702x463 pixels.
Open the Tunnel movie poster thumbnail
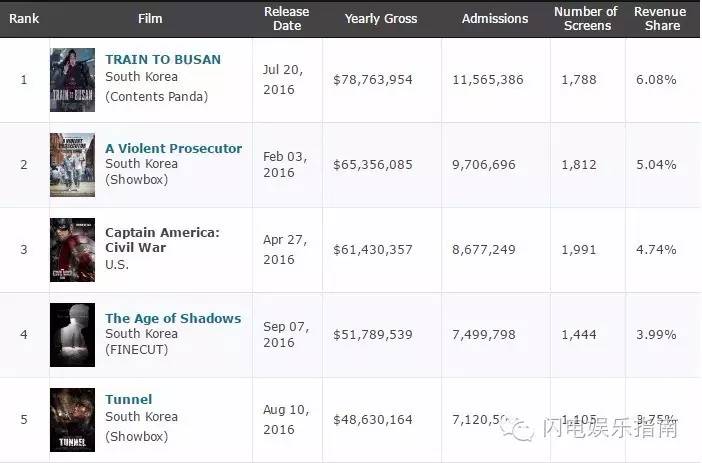(72, 419)
